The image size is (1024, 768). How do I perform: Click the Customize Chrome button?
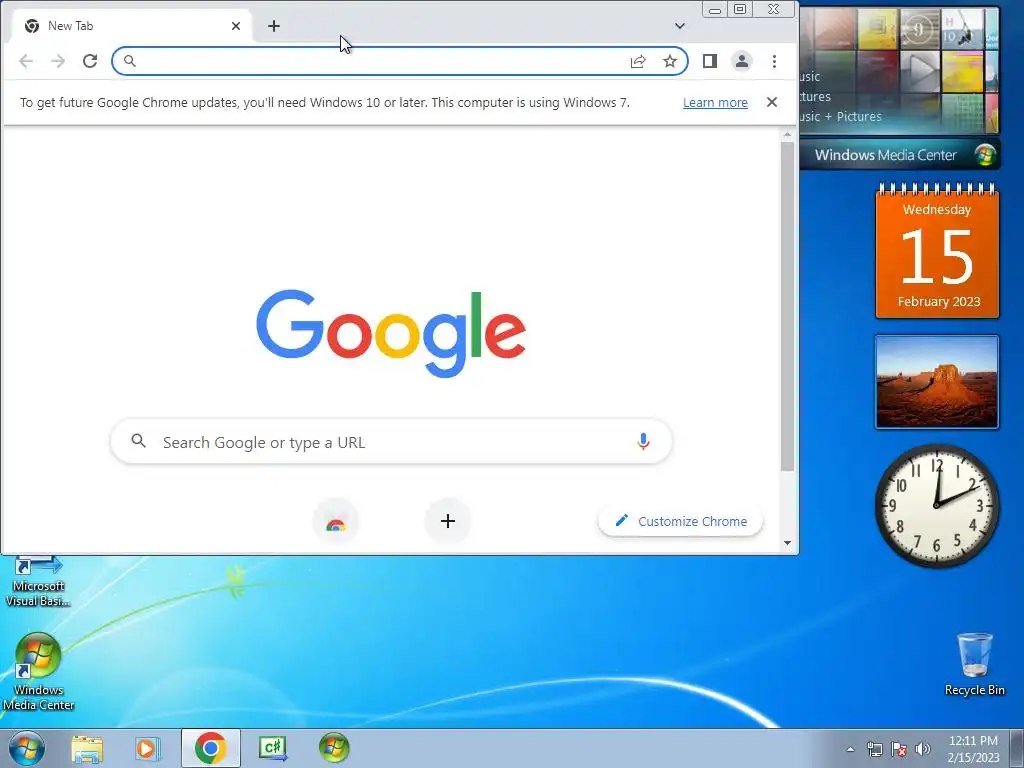(680, 521)
